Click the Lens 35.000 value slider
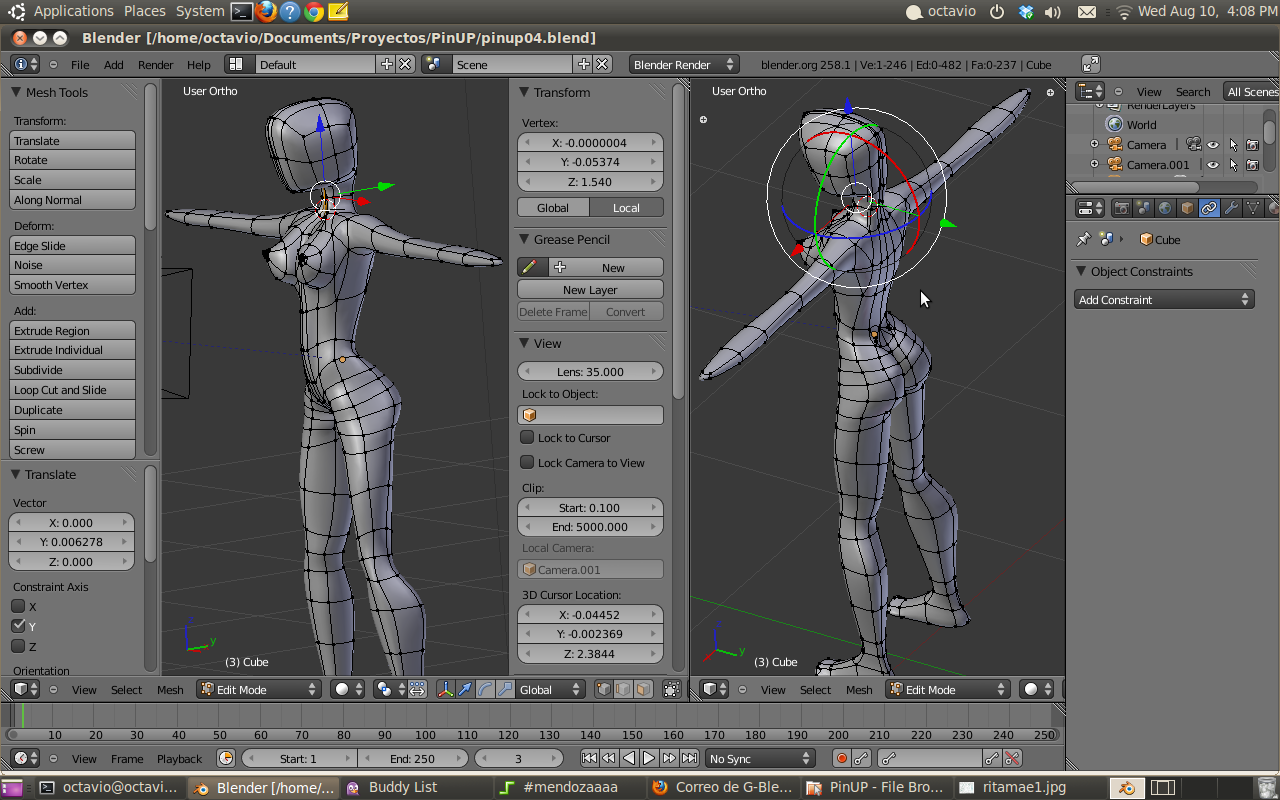Viewport: 1280px width, 800px height. pos(590,372)
